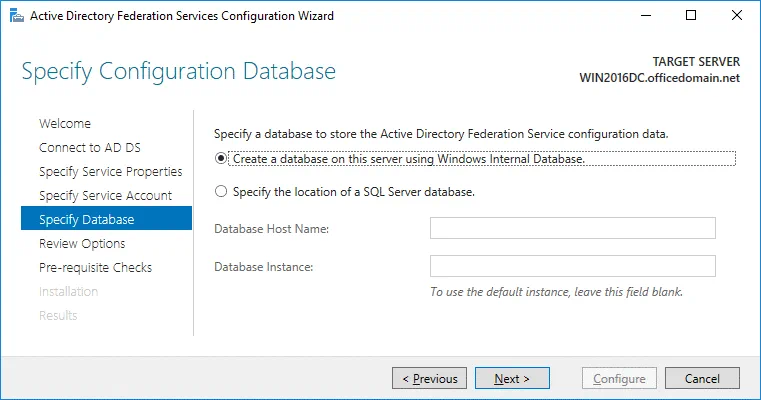Select Create a database using Windows Internal Database

221,158
